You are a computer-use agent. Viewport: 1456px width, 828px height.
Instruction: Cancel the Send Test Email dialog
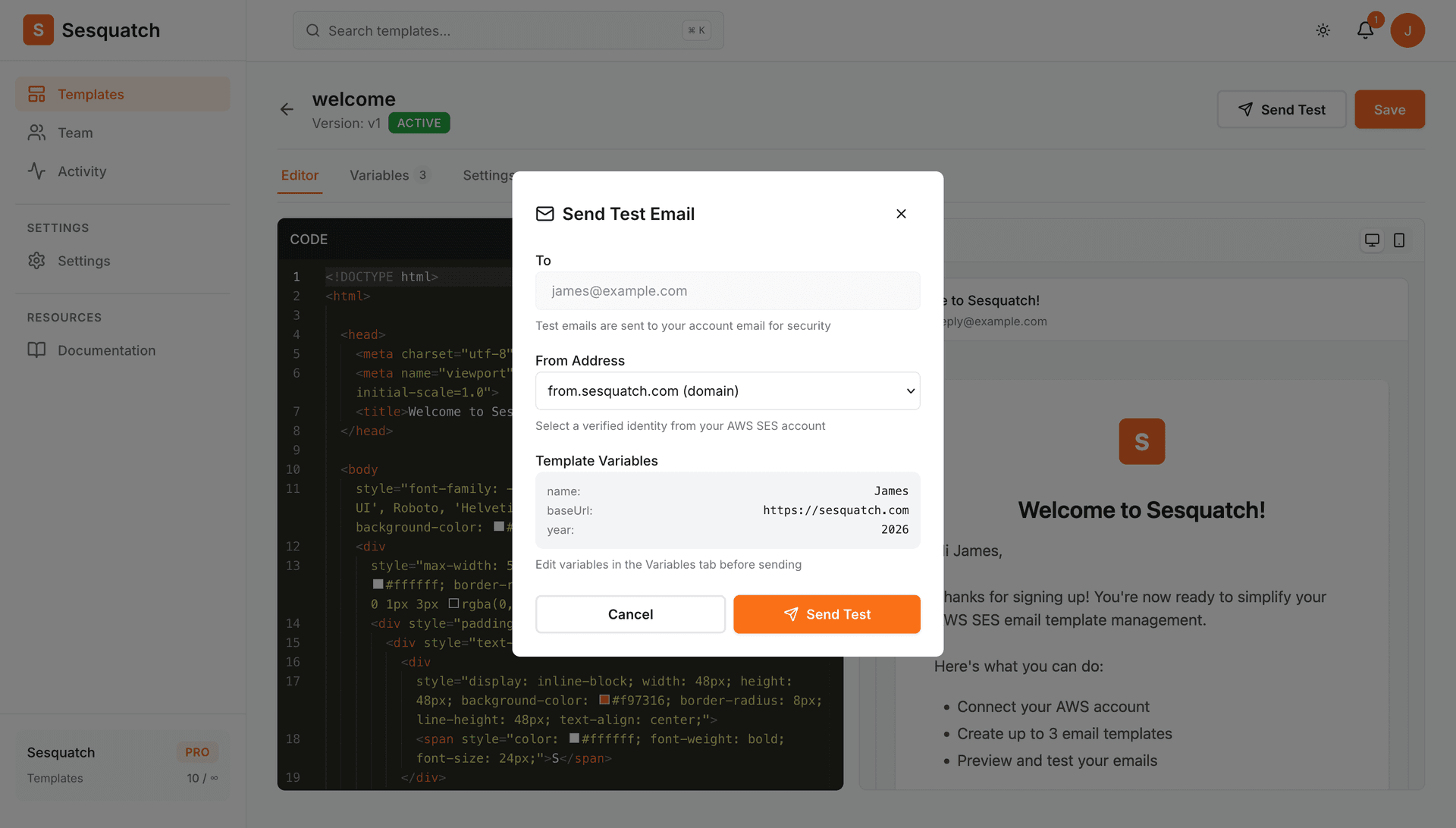pos(630,614)
